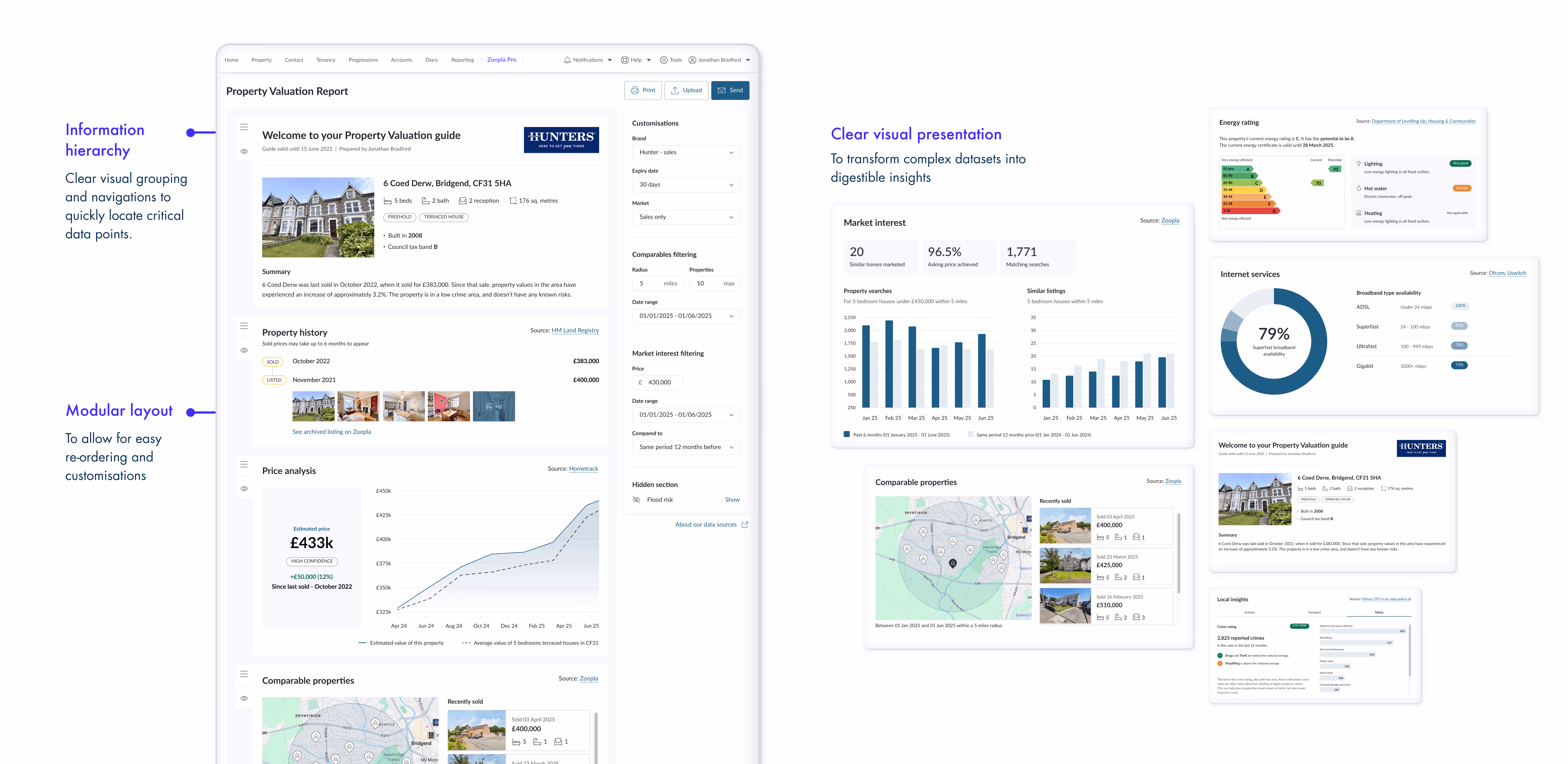Click the Price field showing 430,000

[x=657, y=383]
